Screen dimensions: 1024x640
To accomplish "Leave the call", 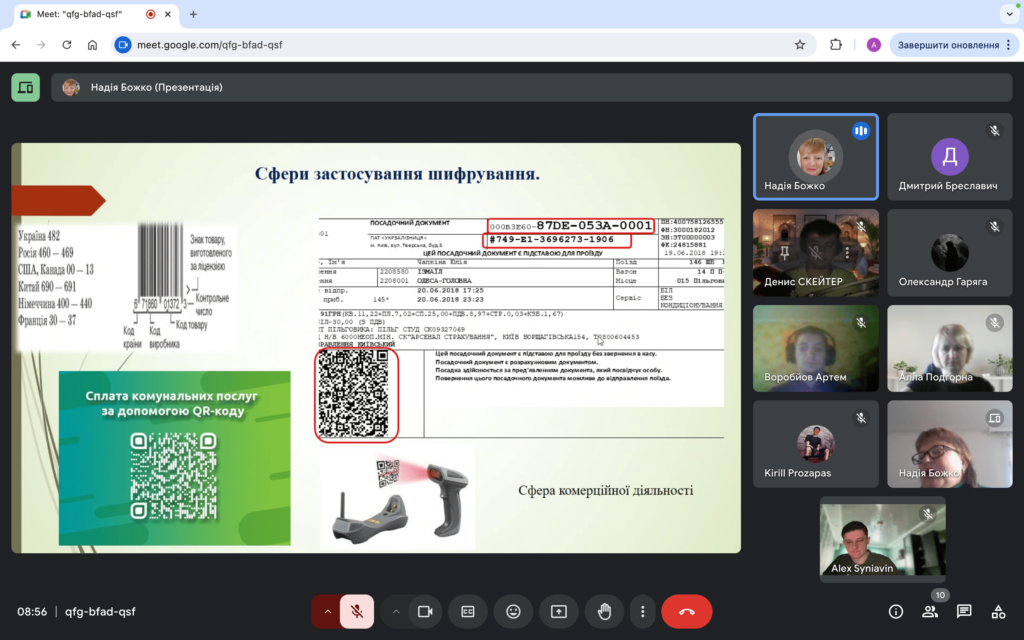I will click(686, 612).
